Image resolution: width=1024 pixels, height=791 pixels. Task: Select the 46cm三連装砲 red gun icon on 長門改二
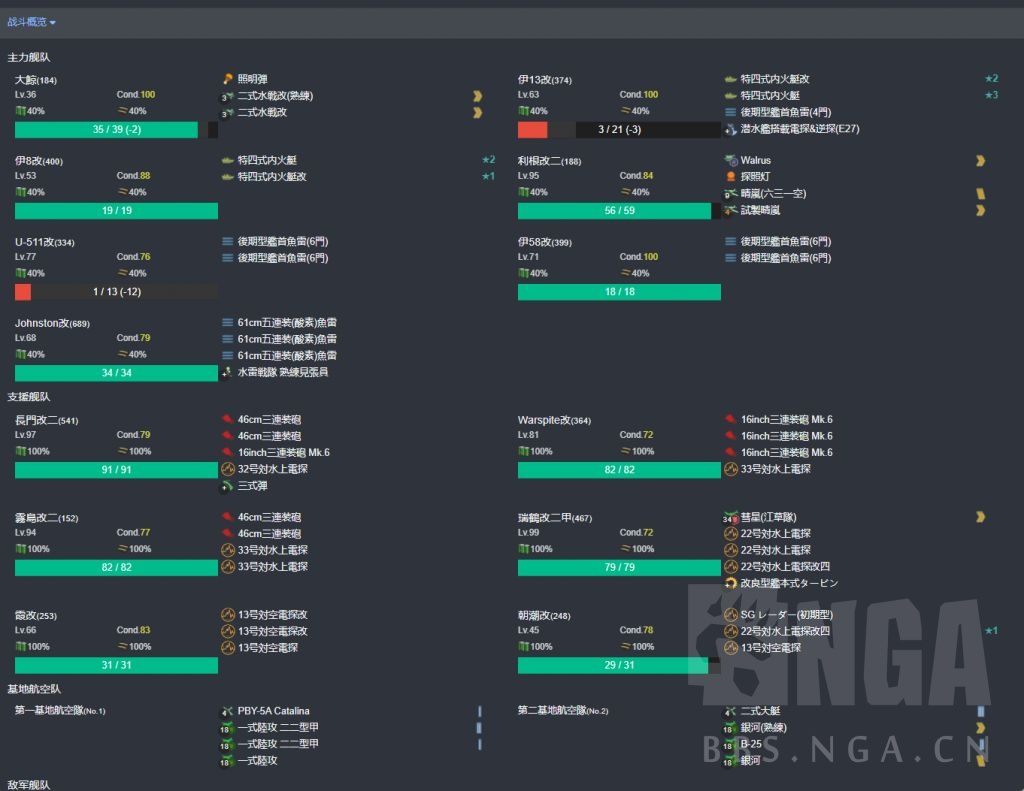(x=227, y=419)
